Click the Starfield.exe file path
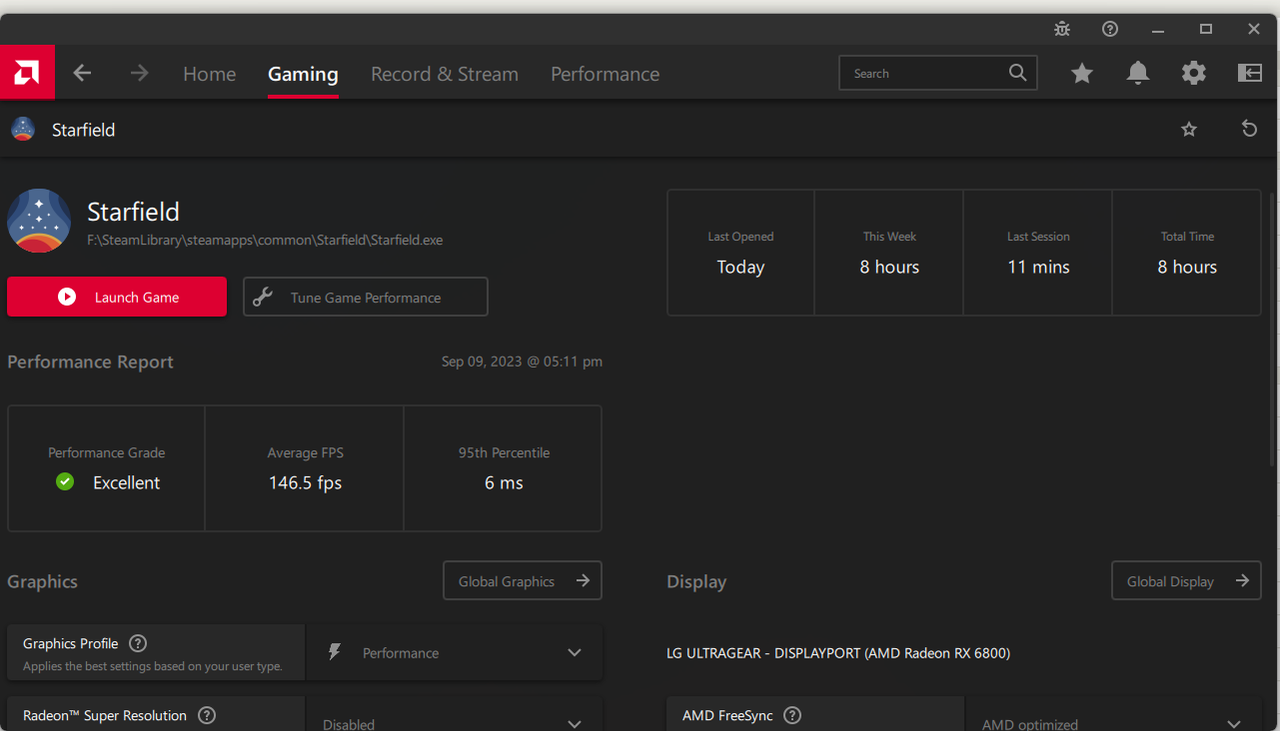This screenshot has width=1280, height=731. [265, 240]
